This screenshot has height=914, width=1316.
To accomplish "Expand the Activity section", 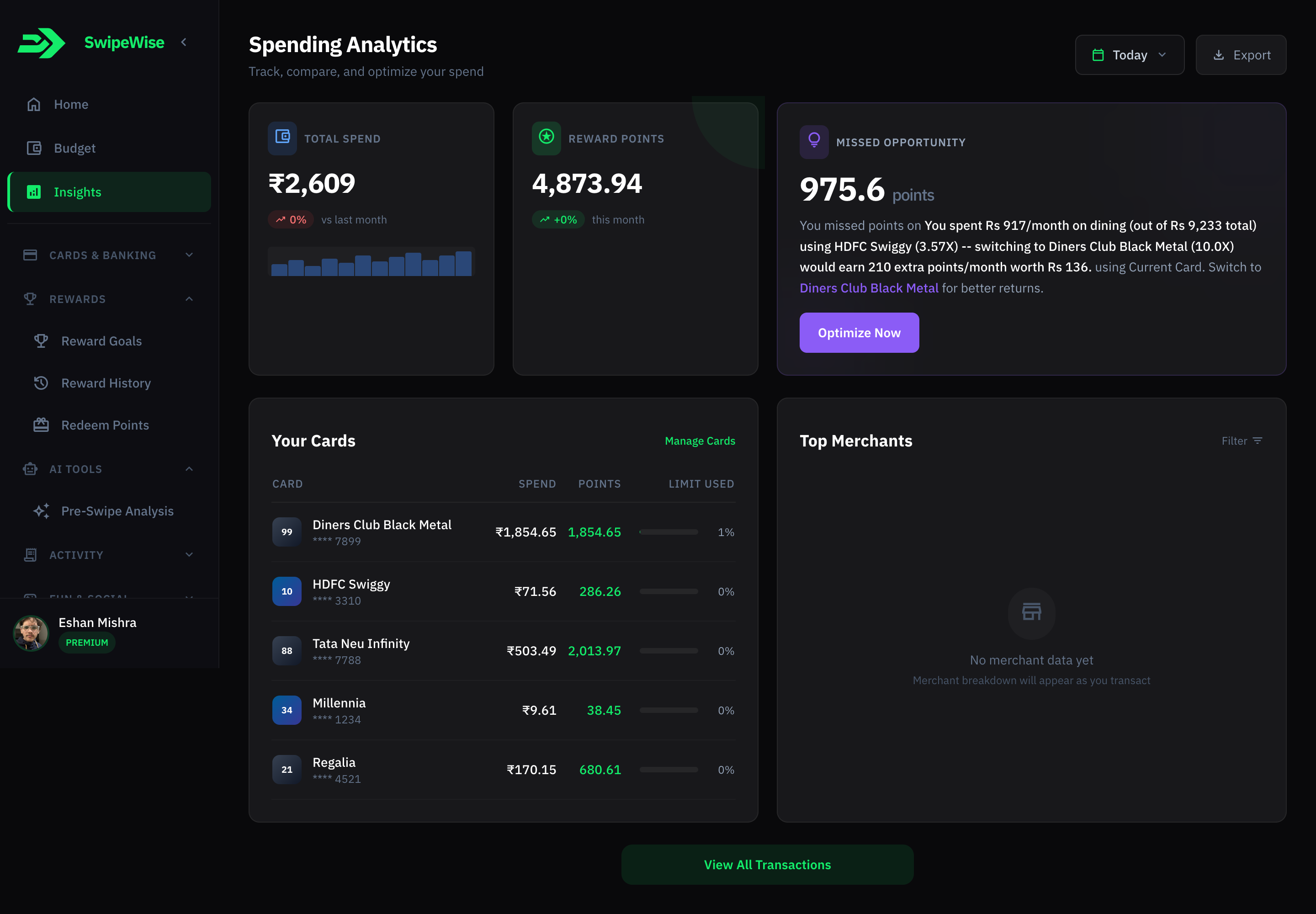I will pos(109,555).
